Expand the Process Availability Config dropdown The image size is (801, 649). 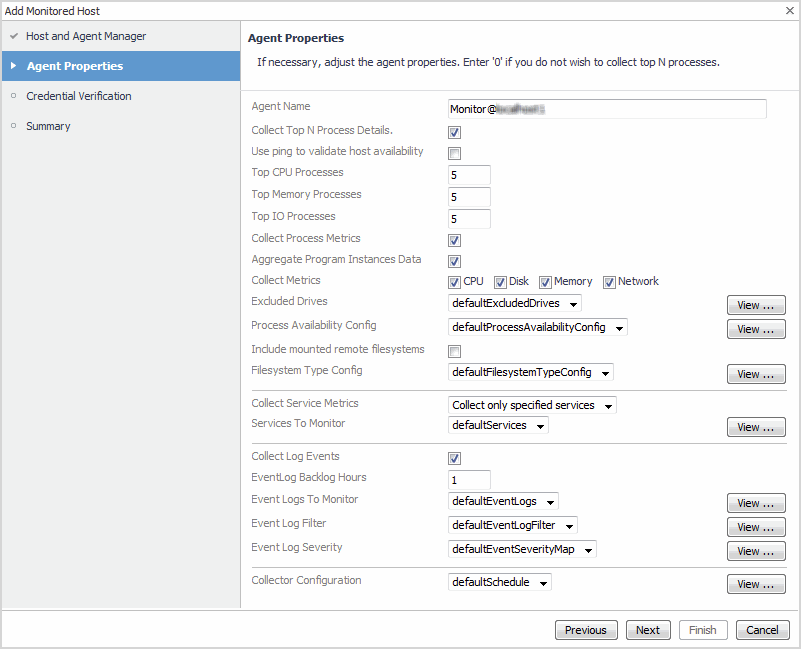538,327
